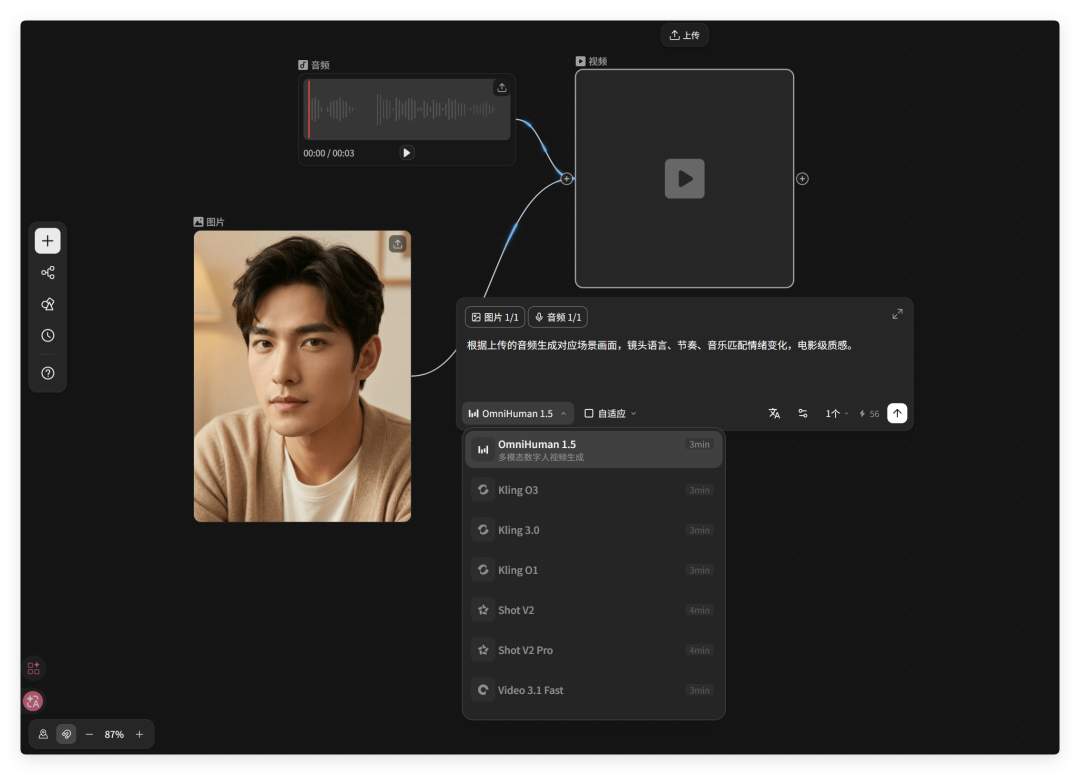This screenshot has height=775, width=1080.
Task: Open the OmniHuman 1.5 model dropdown
Action: (517, 413)
